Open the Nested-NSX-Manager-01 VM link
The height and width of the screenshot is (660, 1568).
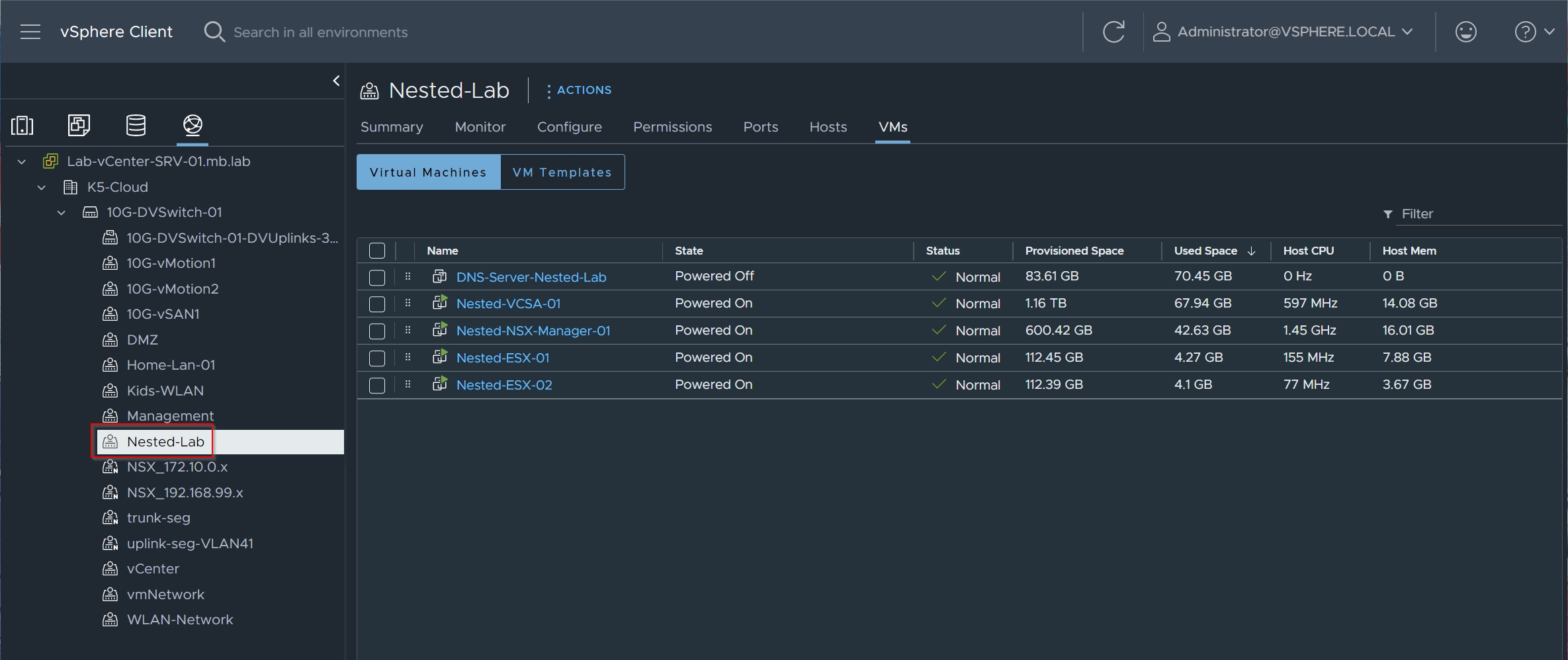point(533,331)
